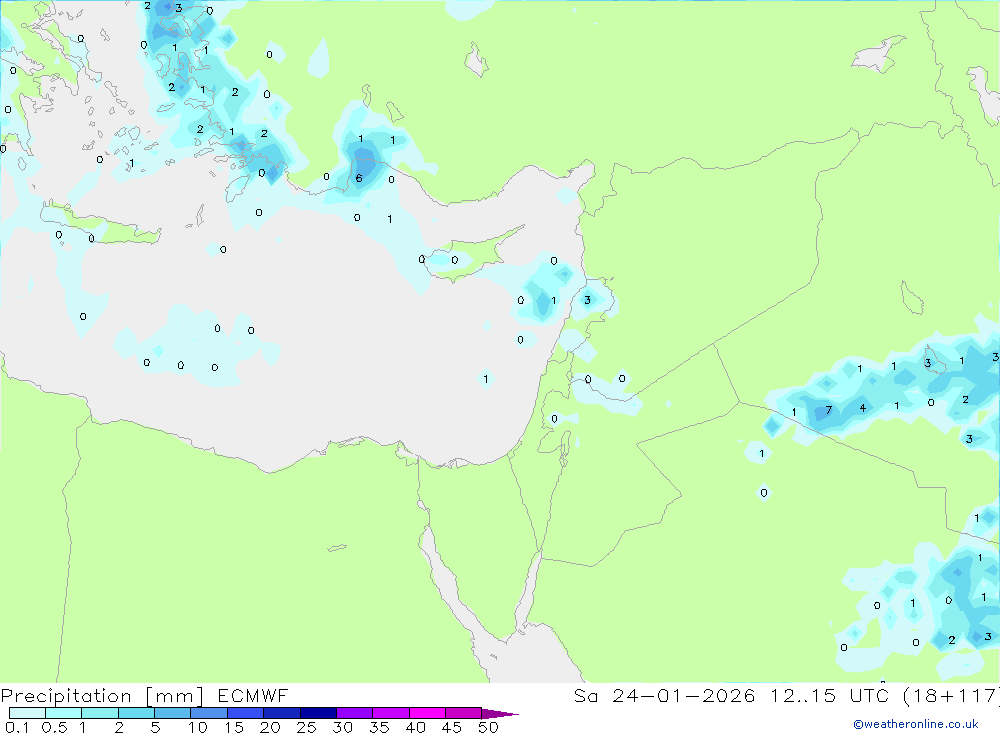The image size is (1000, 733).
Task: Click the 'Precipitation [mm]' title text
Action: 102,696
